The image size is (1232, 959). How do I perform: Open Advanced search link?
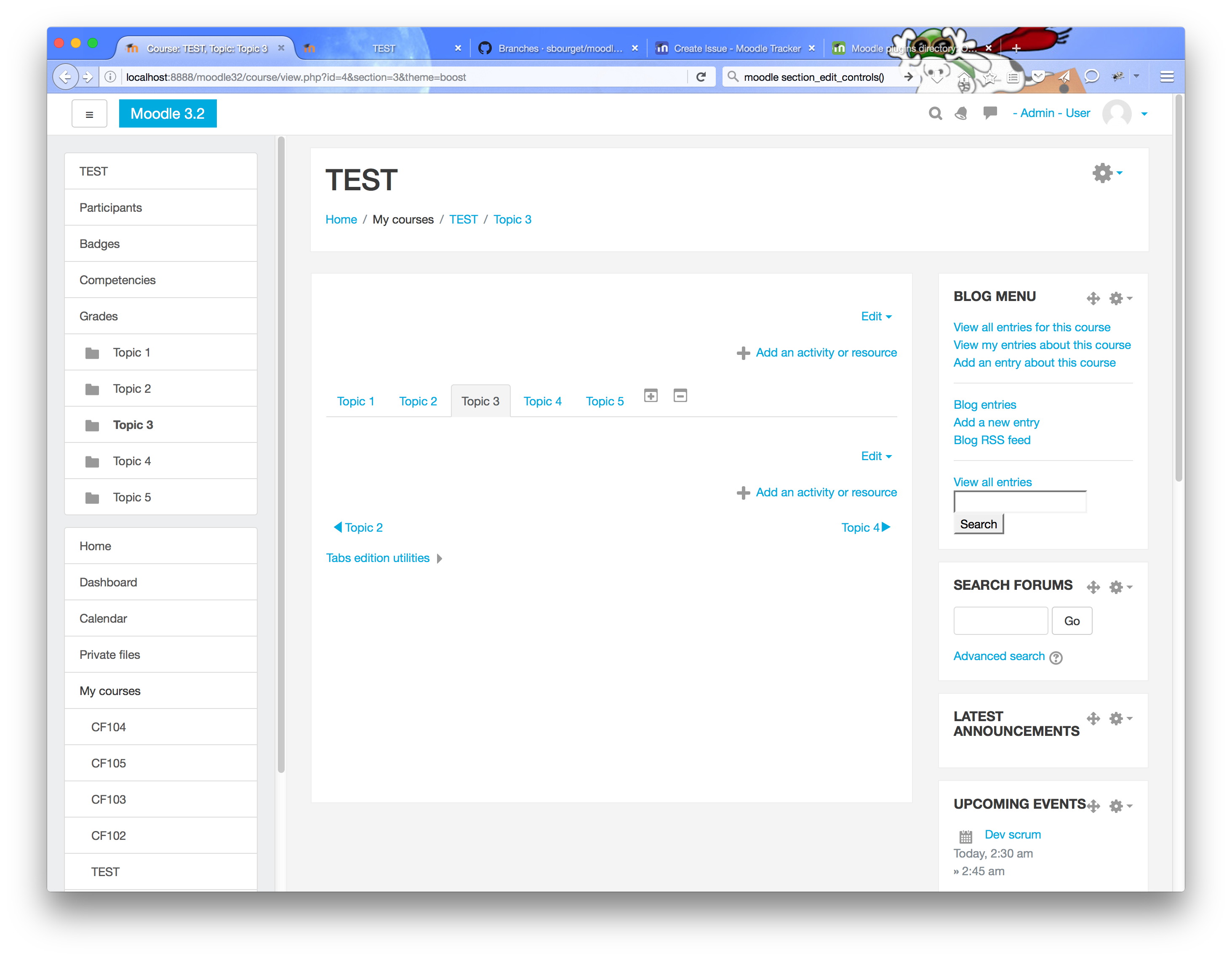pyautogui.click(x=999, y=656)
